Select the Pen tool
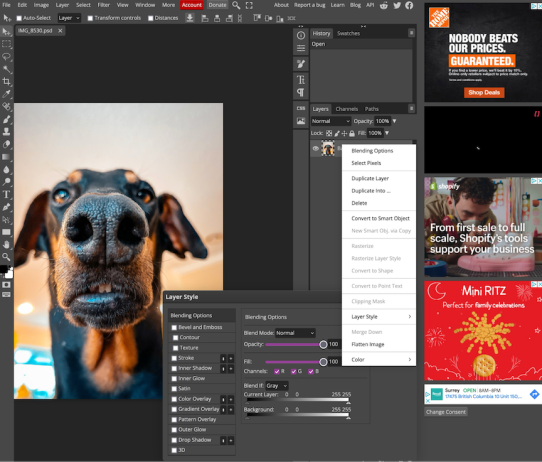Viewport: 542px width, 462px height. pos(6,207)
